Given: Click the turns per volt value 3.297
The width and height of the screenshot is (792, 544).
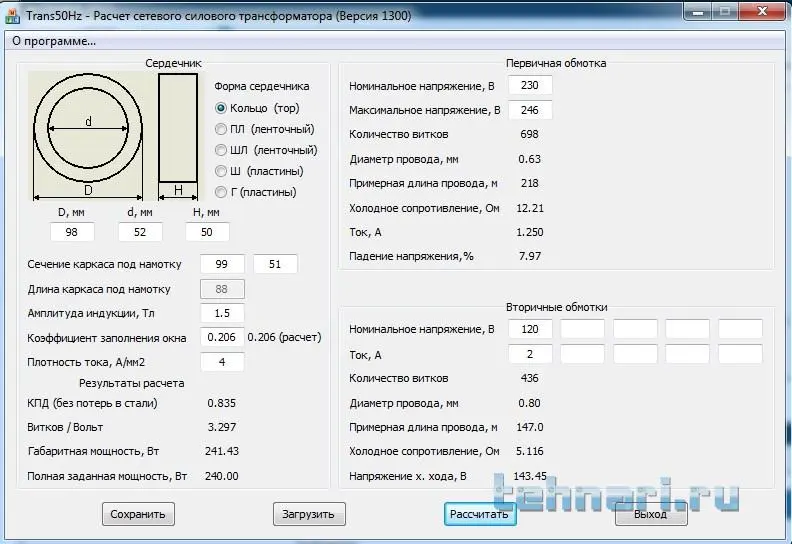Looking at the screenshot, I should (x=222, y=427).
